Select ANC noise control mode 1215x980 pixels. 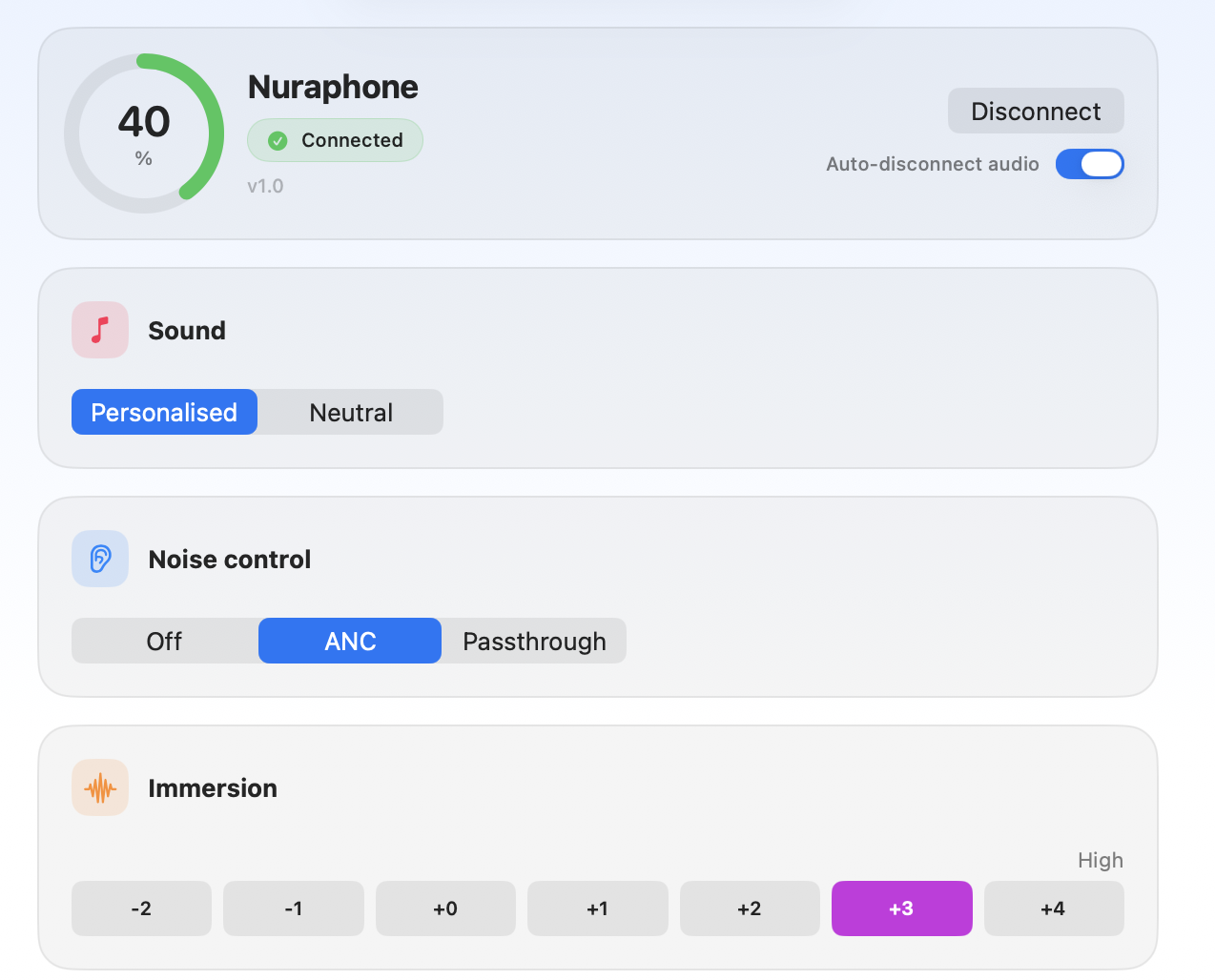pyautogui.click(x=350, y=641)
